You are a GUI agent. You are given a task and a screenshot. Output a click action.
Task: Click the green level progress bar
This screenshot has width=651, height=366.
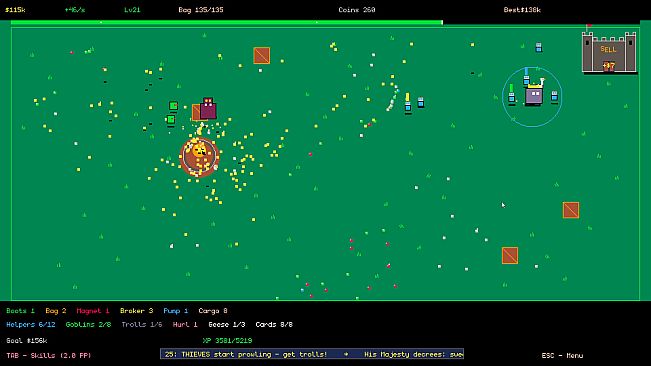tap(226, 22)
